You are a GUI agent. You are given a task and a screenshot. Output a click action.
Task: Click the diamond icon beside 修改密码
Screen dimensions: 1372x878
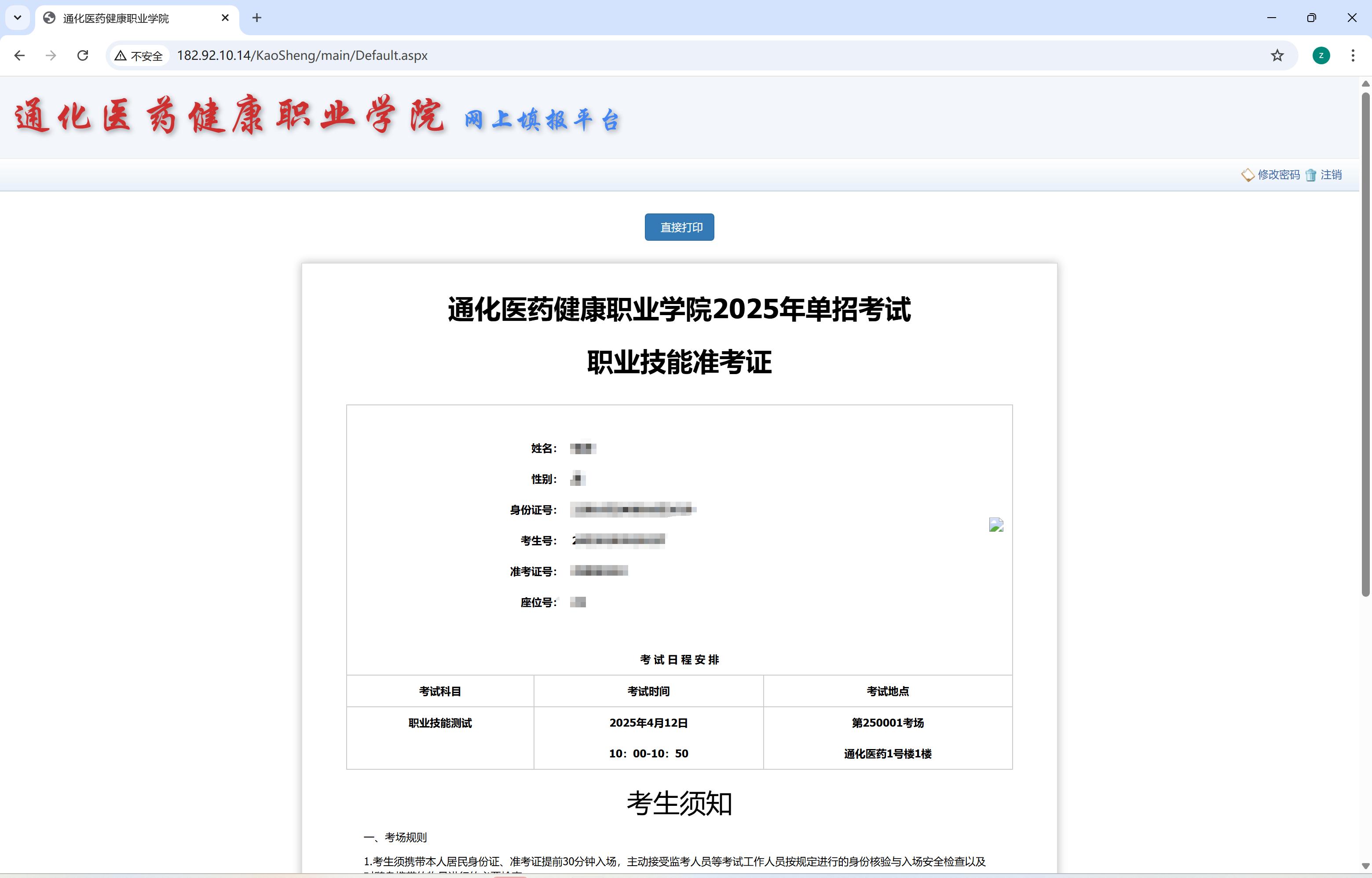coord(1248,175)
